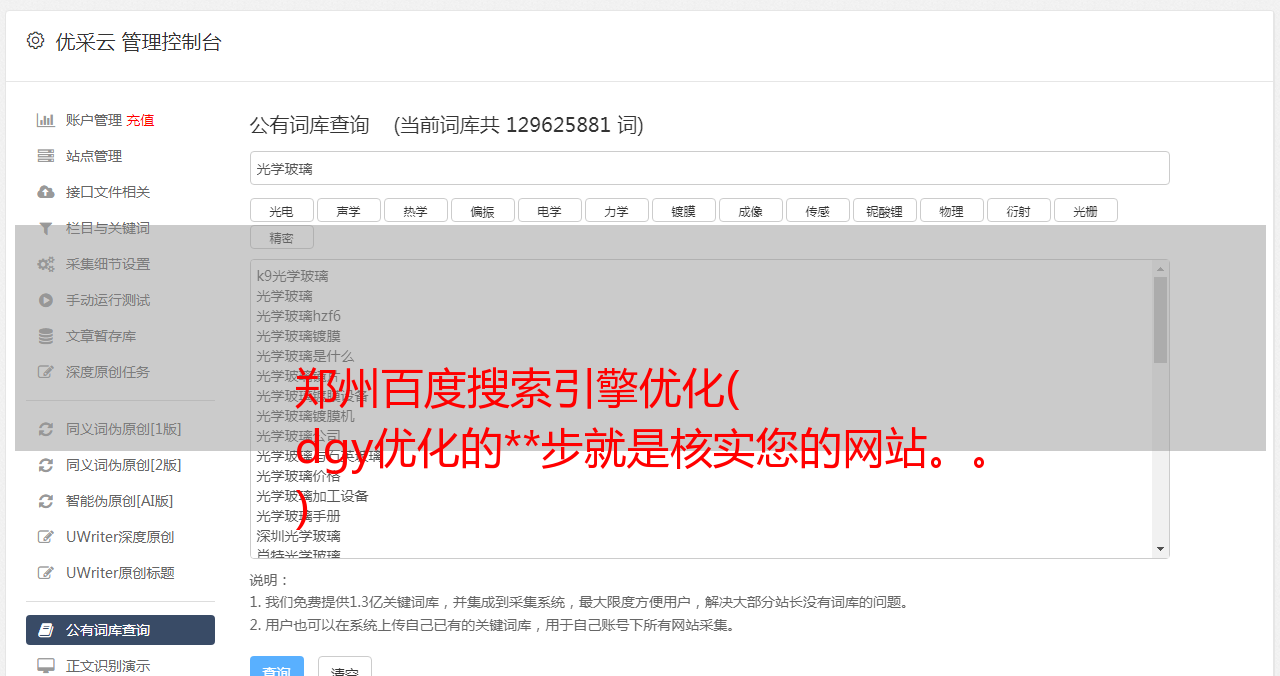
Task: Open 账户管理 bar chart icon
Action: coord(46,120)
